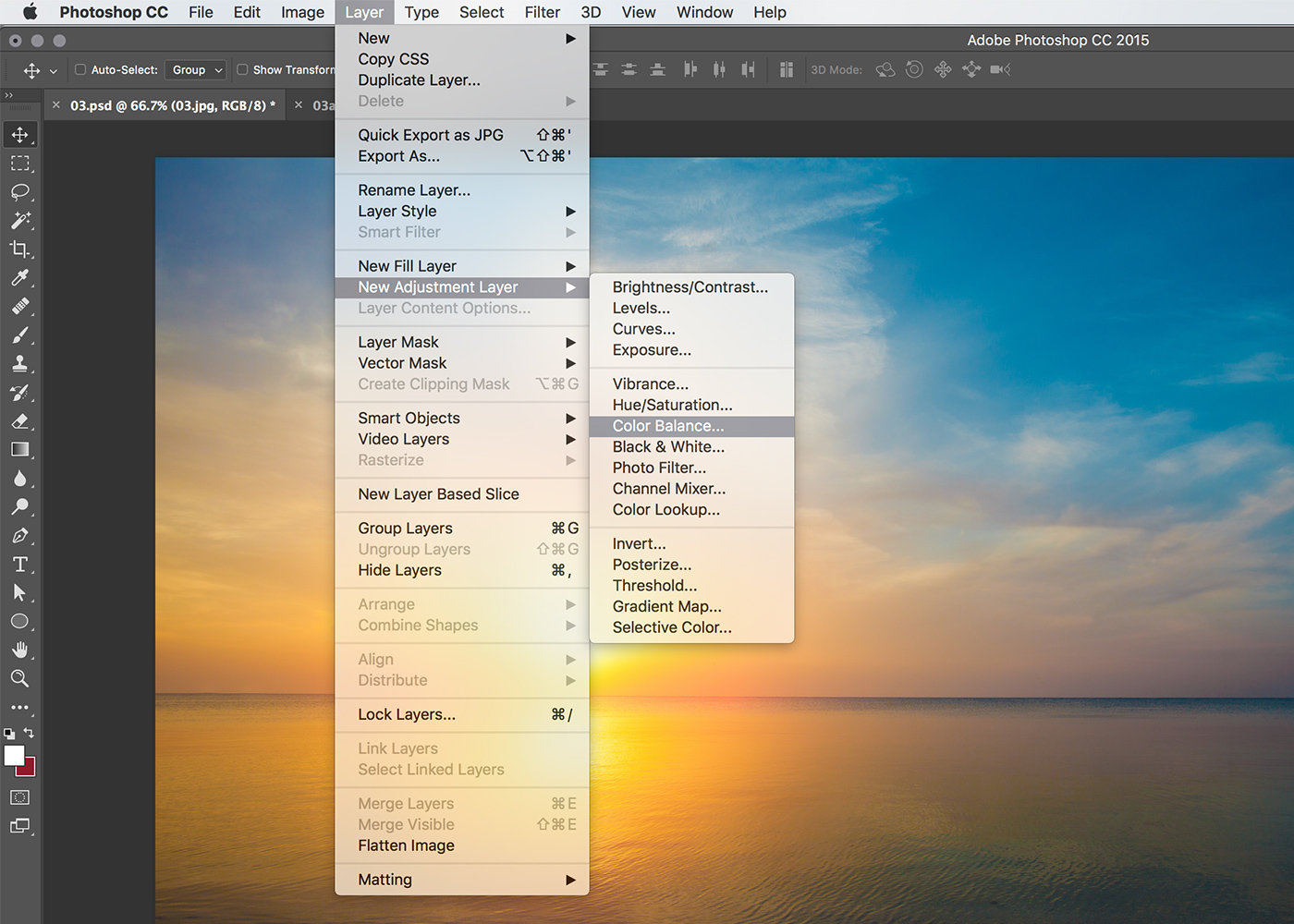Expand the toolbox with double-arrow
Viewport: 1294px width, 924px height.
[x=8, y=95]
